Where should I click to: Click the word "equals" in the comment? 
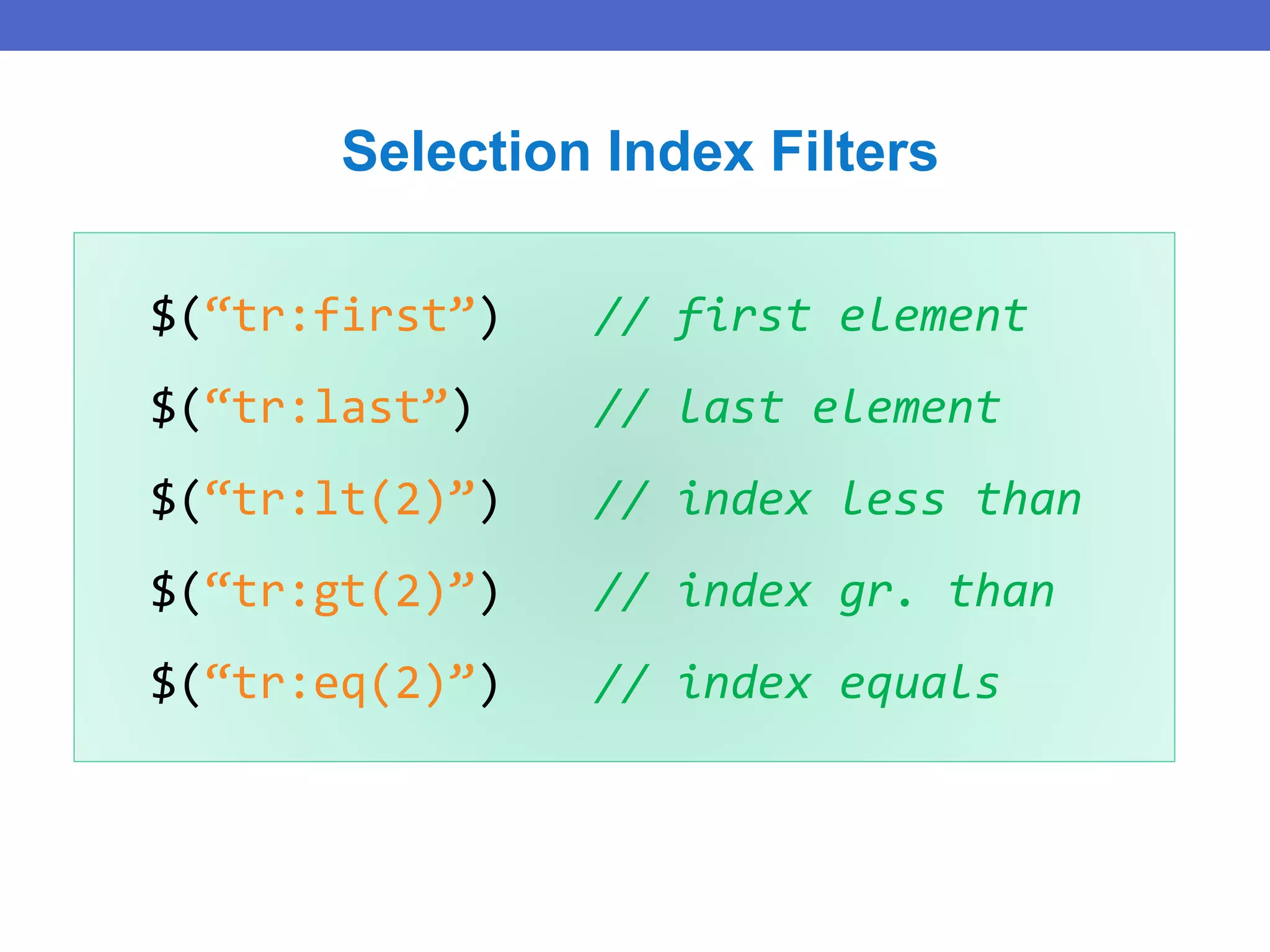920,684
